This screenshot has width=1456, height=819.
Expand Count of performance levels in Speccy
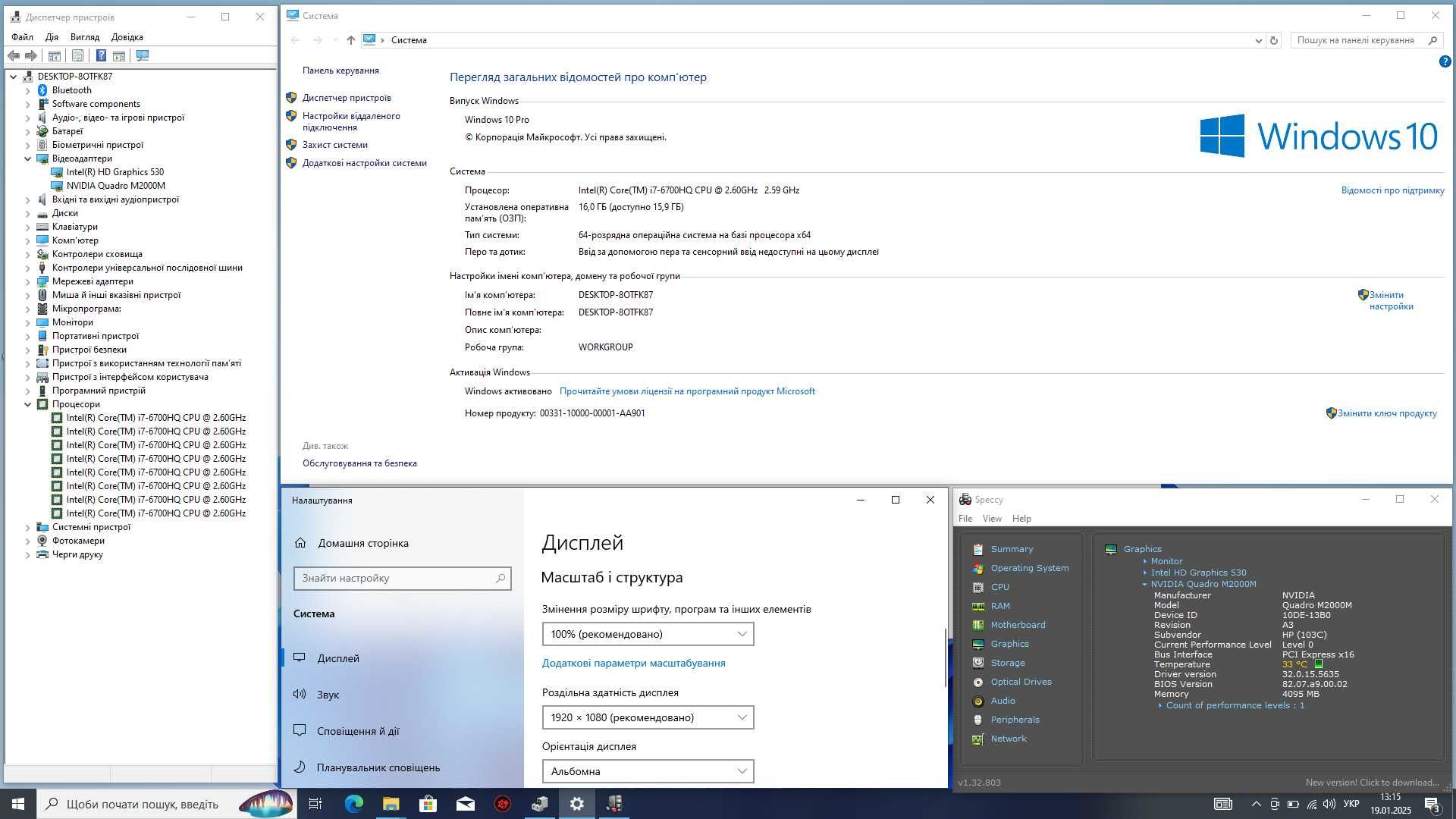click(1160, 705)
